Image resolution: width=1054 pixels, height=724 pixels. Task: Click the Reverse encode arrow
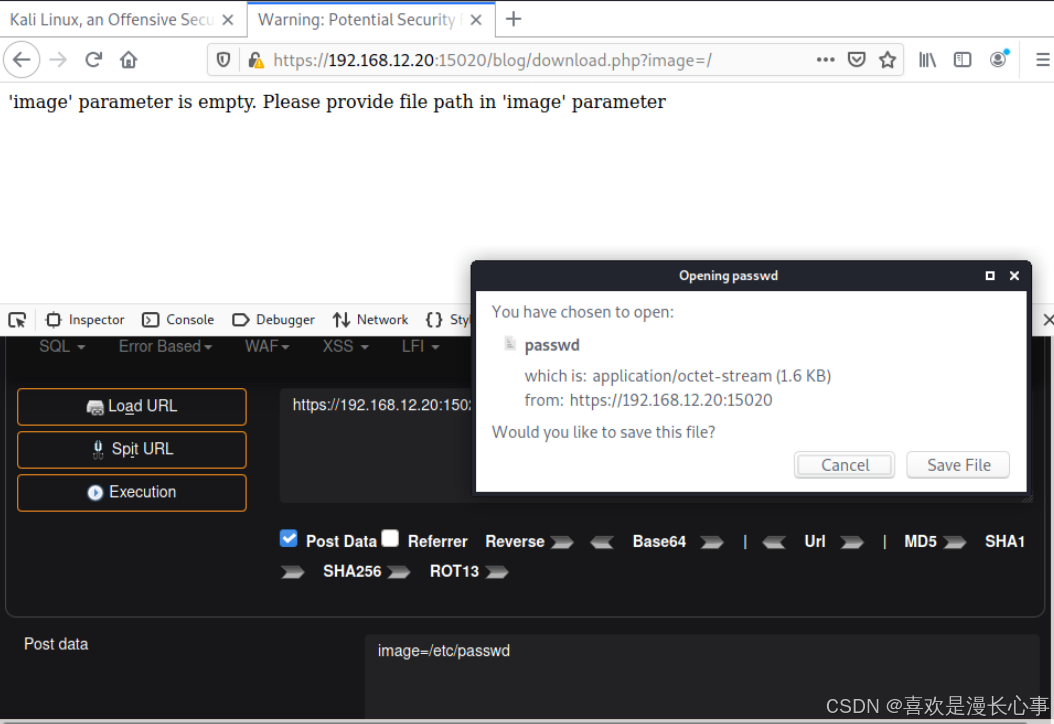tap(562, 542)
